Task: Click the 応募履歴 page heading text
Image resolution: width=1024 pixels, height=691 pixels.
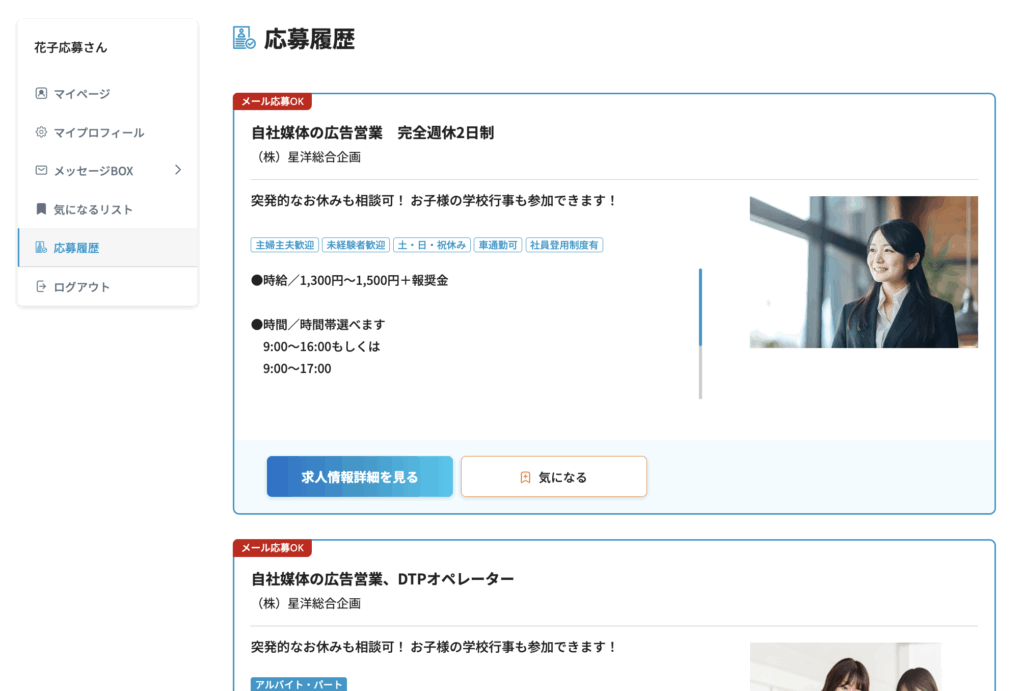Action: 310,39
